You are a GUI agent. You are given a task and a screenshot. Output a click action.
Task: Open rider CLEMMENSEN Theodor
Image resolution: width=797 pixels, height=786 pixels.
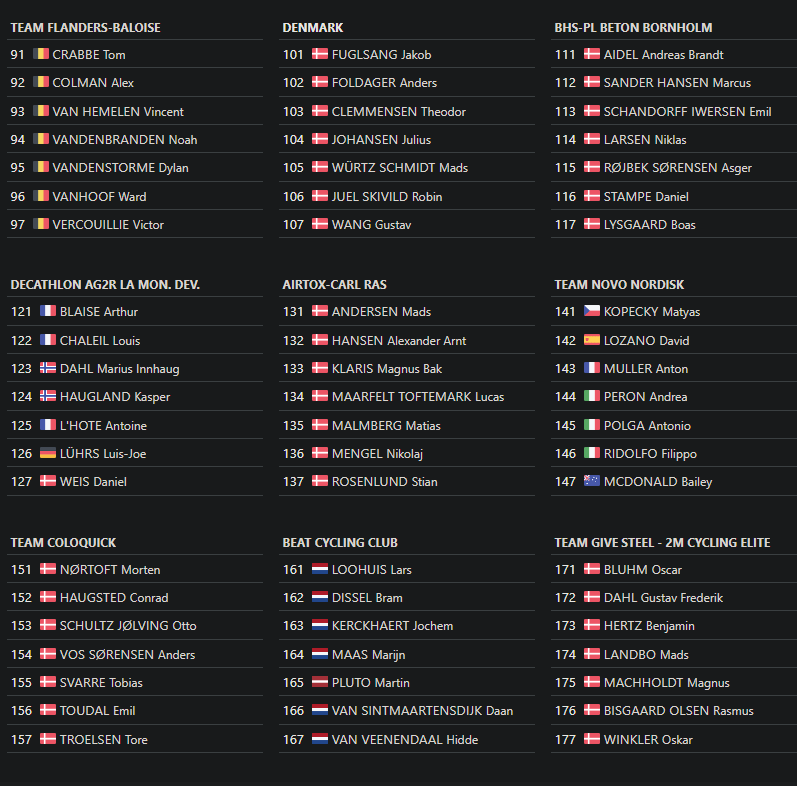(x=398, y=112)
